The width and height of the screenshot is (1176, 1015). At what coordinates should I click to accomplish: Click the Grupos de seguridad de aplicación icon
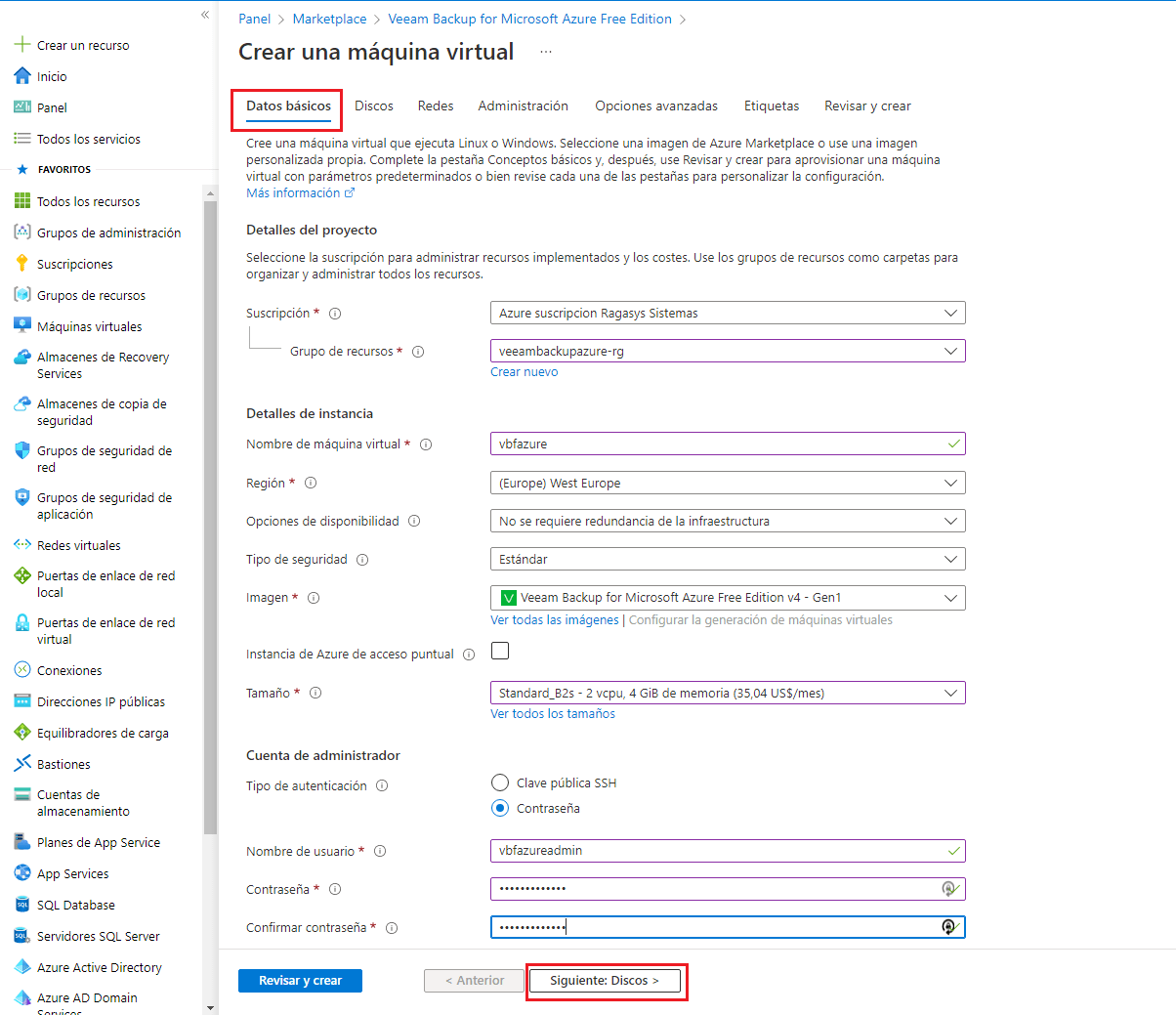click(21, 498)
